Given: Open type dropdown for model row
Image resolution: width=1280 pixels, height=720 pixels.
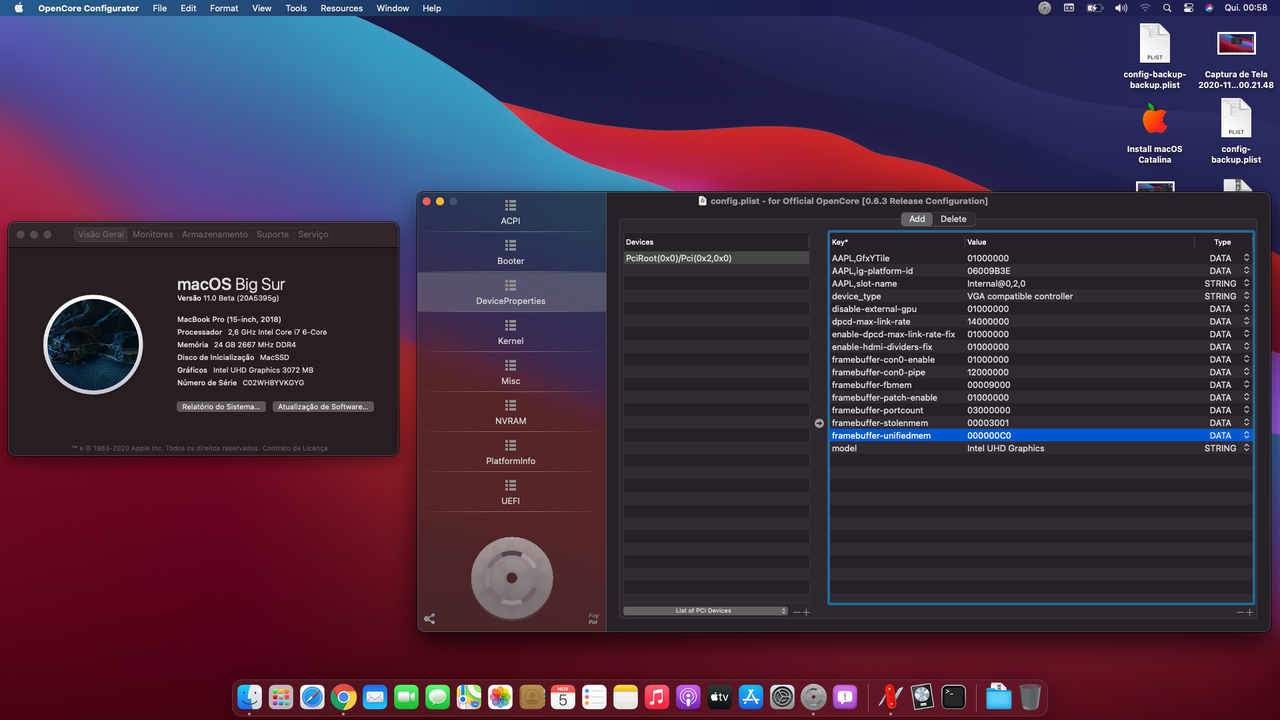Looking at the screenshot, I should [x=1246, y=448].
